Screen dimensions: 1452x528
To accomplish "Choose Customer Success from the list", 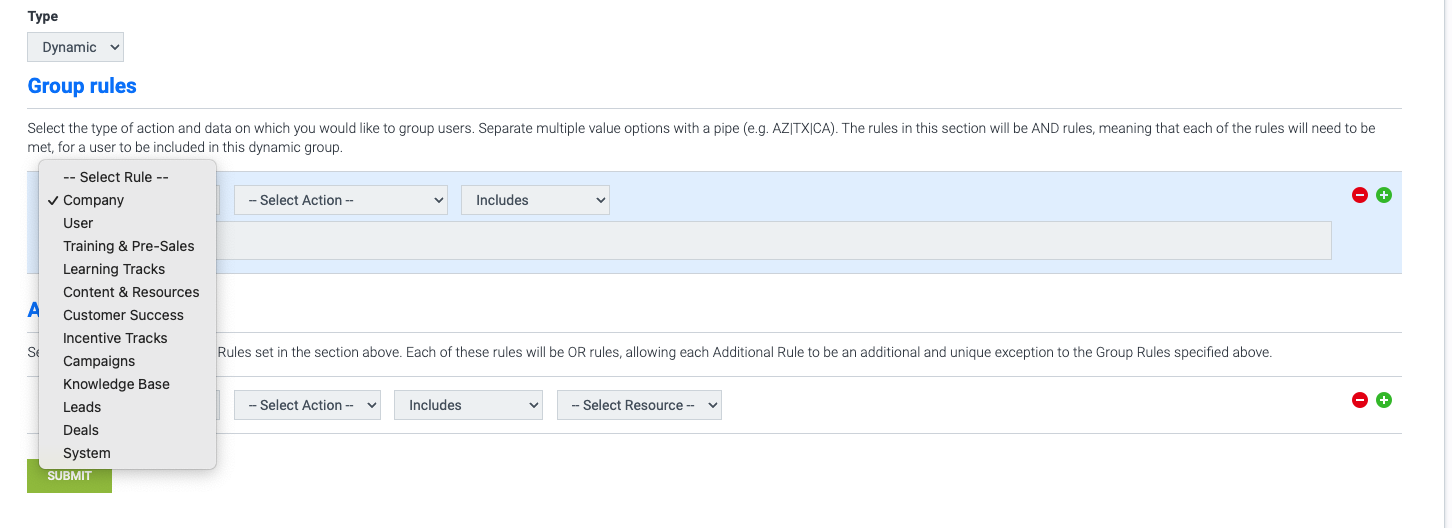I will pos(127,315).
